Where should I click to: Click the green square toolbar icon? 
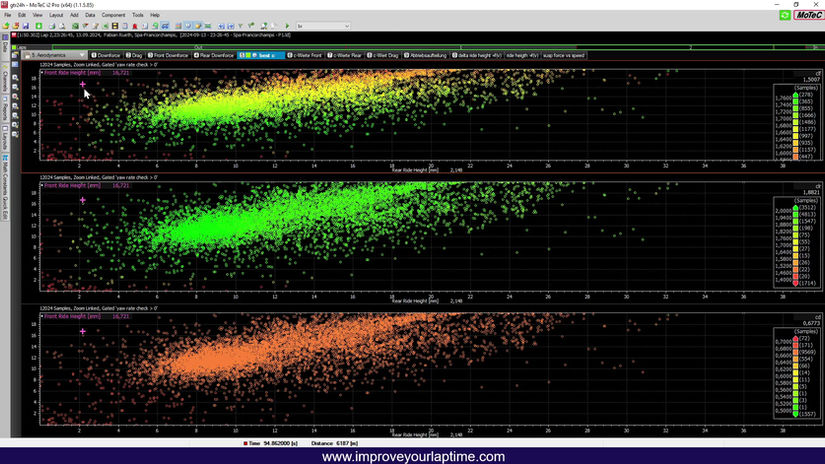coord(39,25)
